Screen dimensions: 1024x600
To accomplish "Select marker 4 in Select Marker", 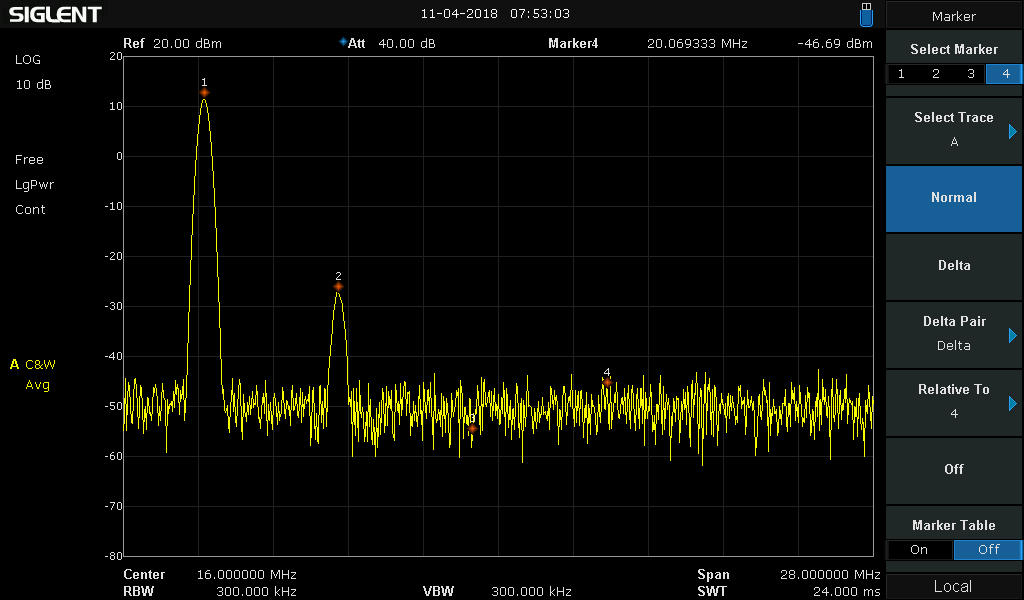I will point(1005,74).
